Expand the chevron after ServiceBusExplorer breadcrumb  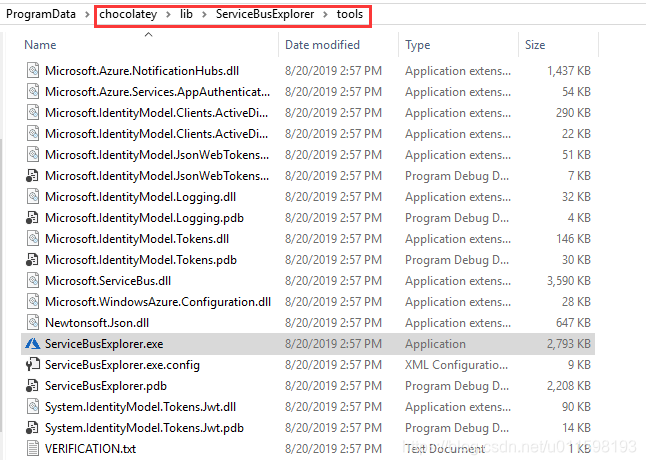[325, 15]
